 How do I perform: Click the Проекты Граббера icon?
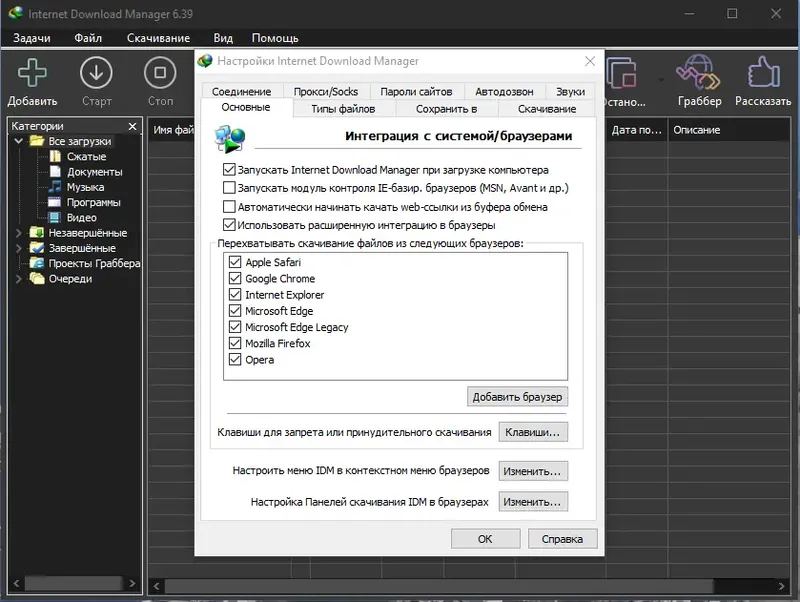pyautogui.click(x=37, y=263)
